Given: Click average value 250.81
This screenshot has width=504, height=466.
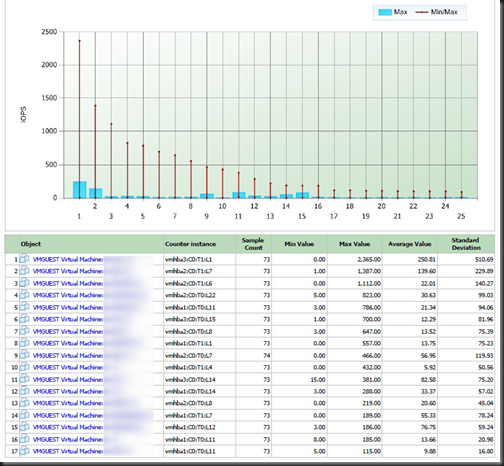Looking at the screenshot, I should pos(427,260).
